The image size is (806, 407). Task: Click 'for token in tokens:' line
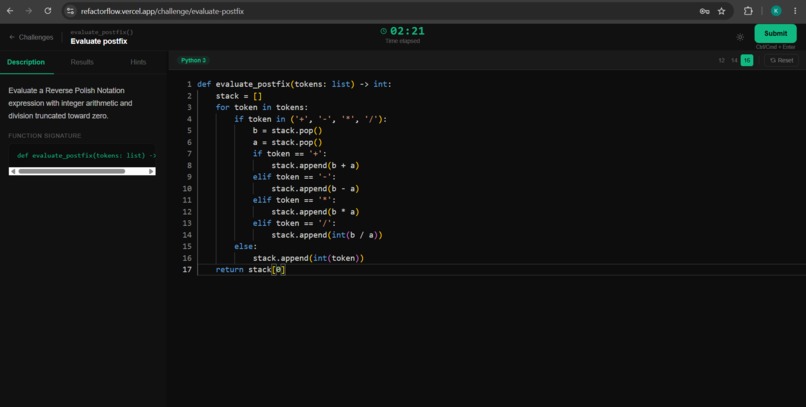262,107
